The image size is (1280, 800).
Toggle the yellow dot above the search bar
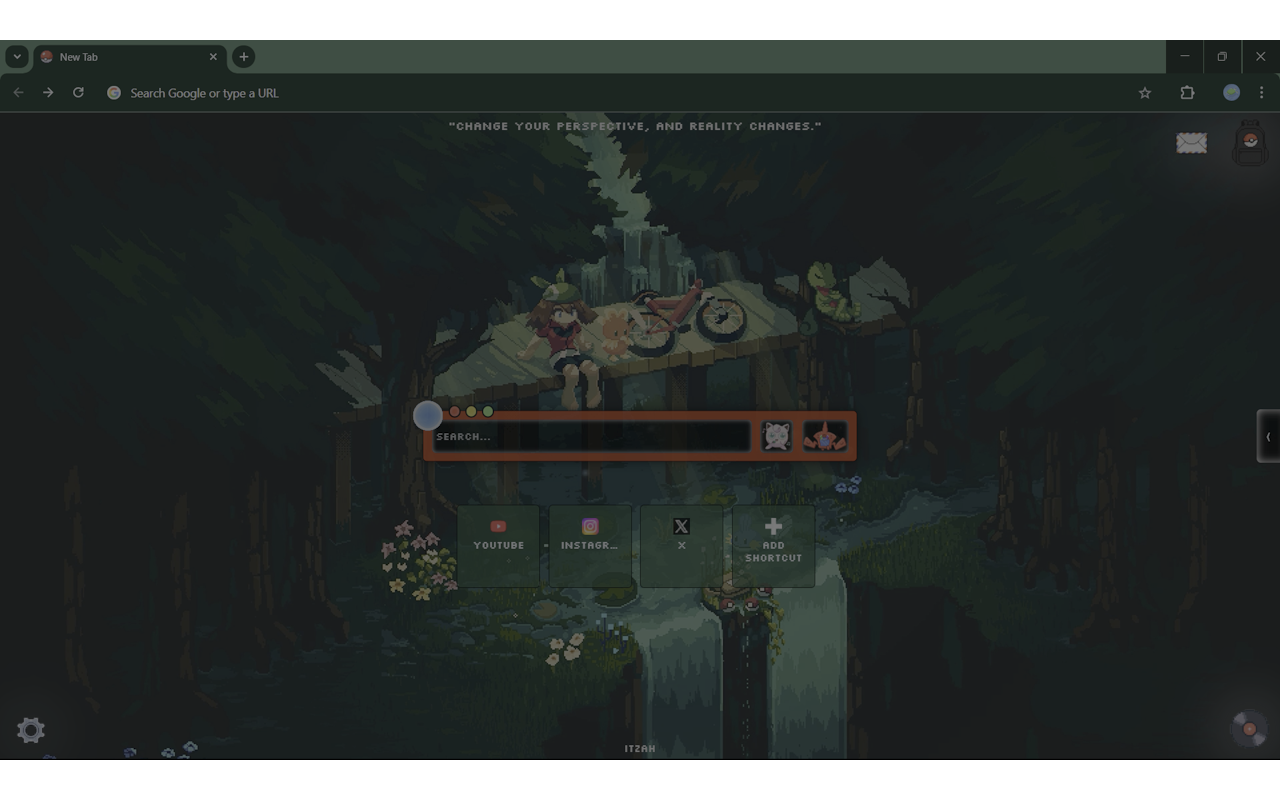(470, 411)
